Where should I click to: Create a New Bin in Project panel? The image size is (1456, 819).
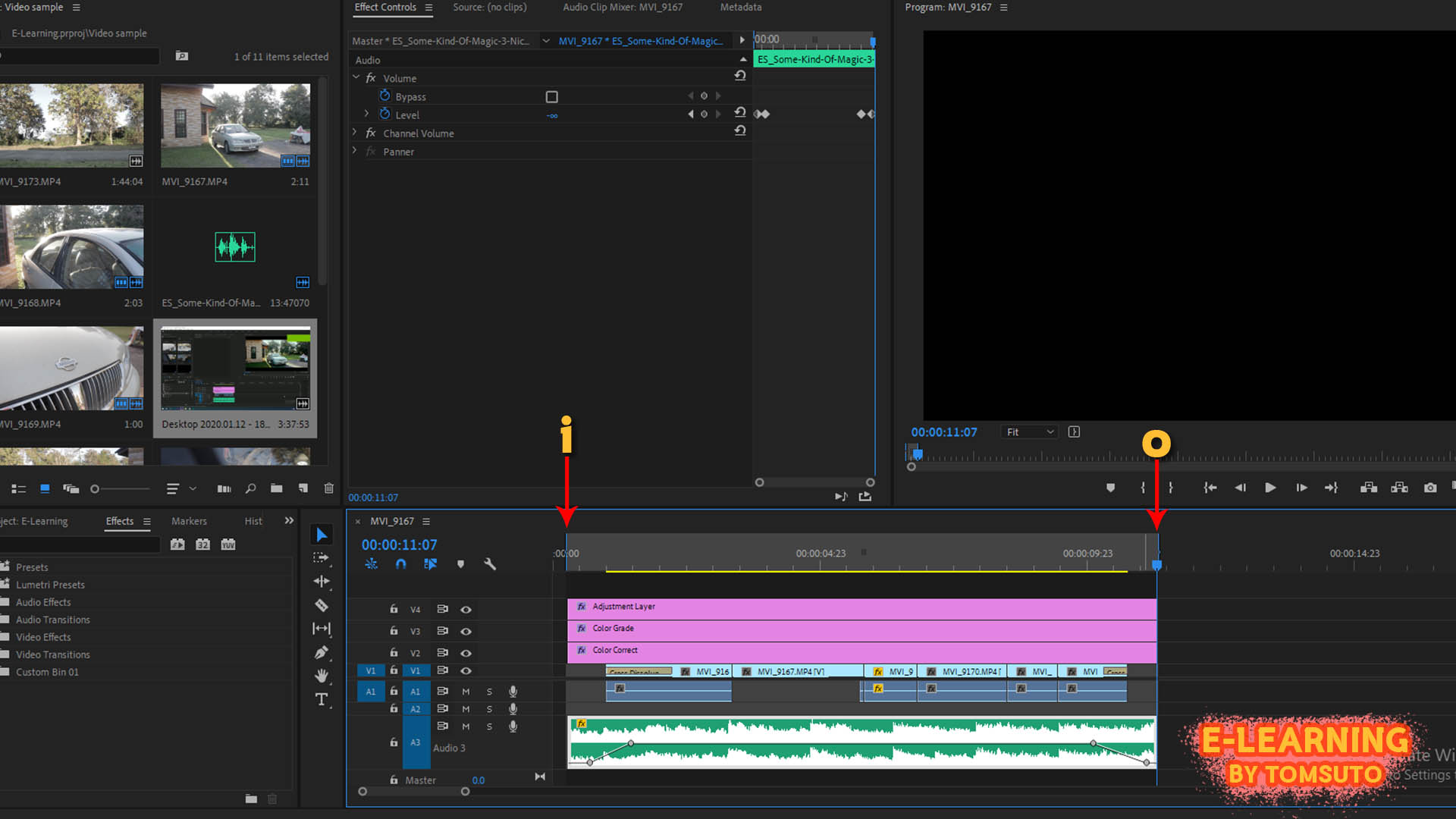coord(277,489)
